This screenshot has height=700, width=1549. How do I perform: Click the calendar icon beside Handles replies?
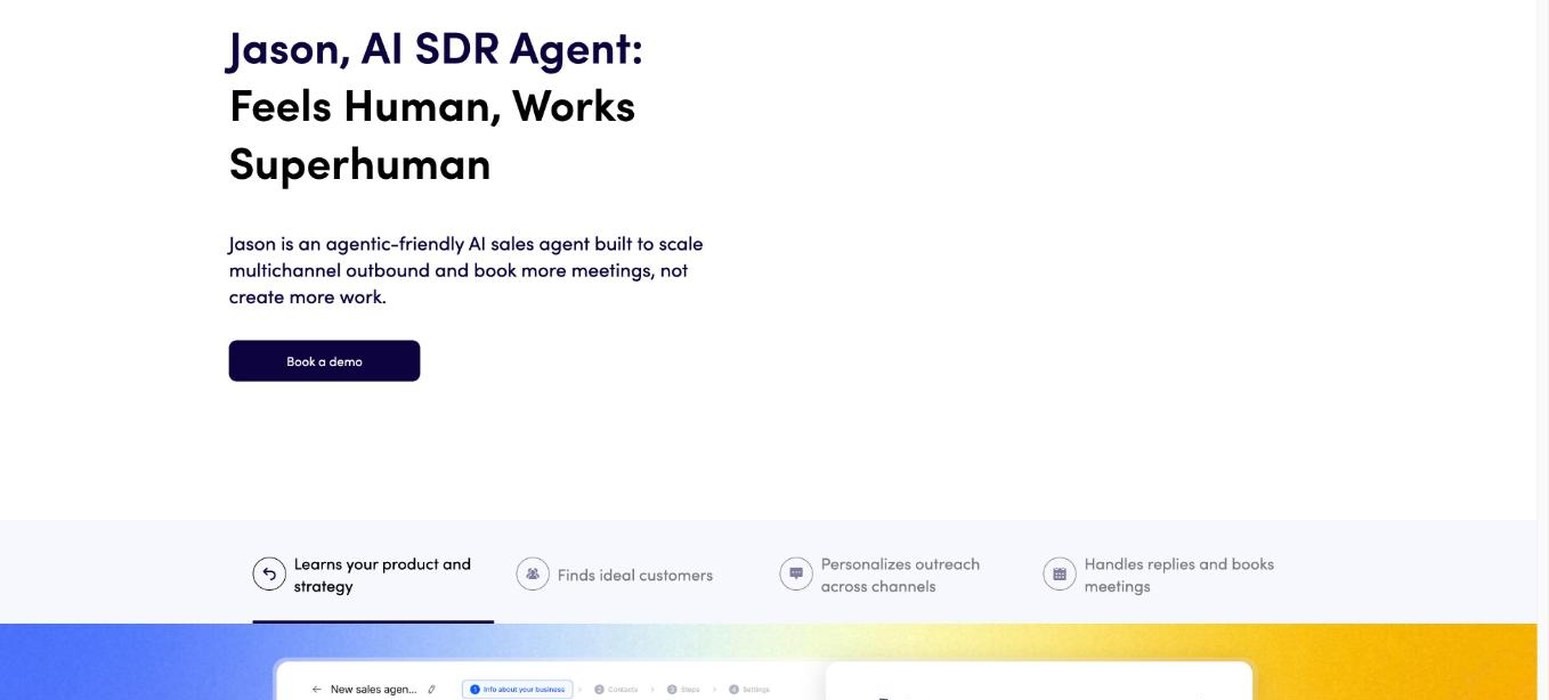(1059, 574)
